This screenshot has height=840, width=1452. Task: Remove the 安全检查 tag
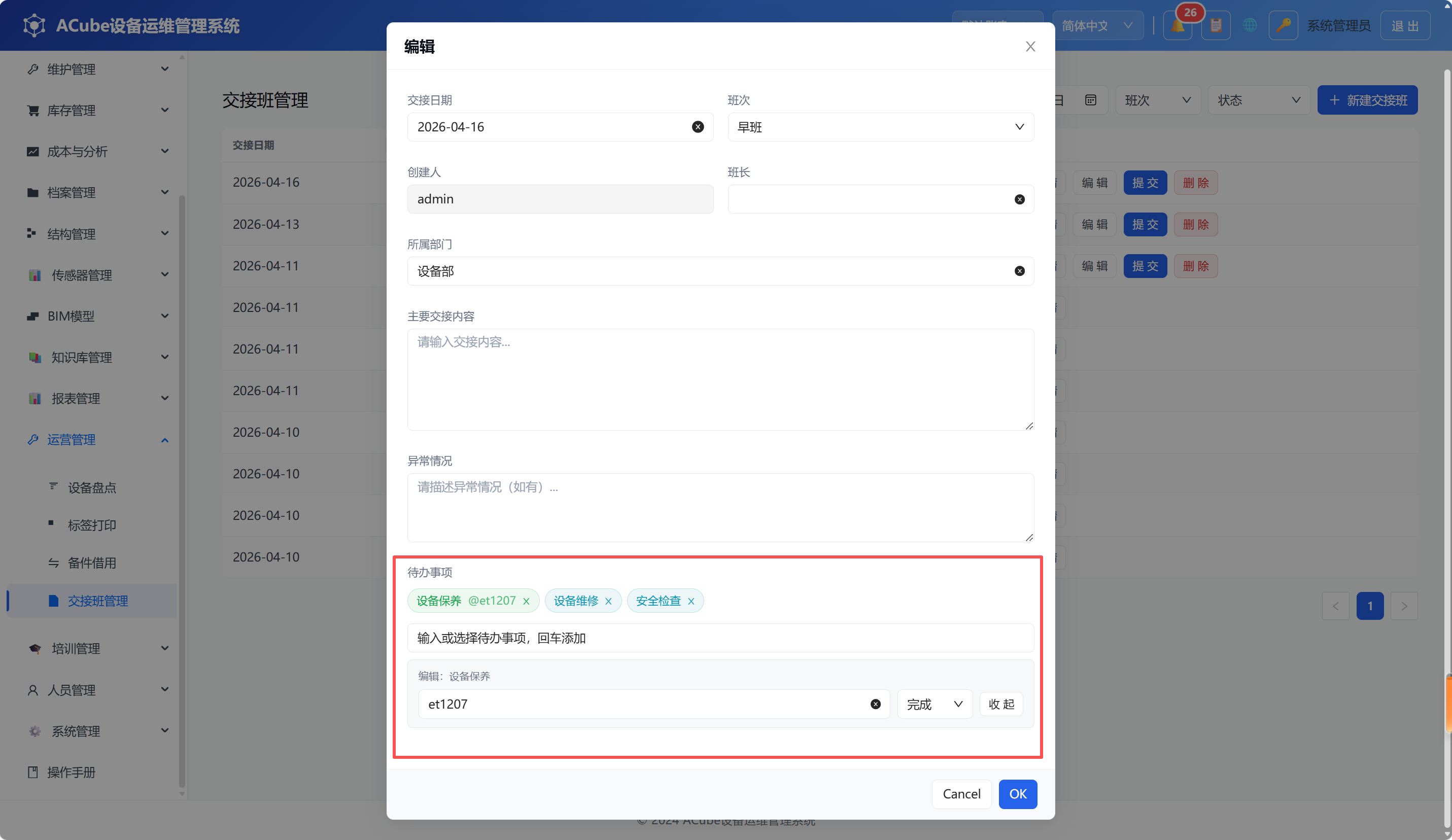click(691, 601)
